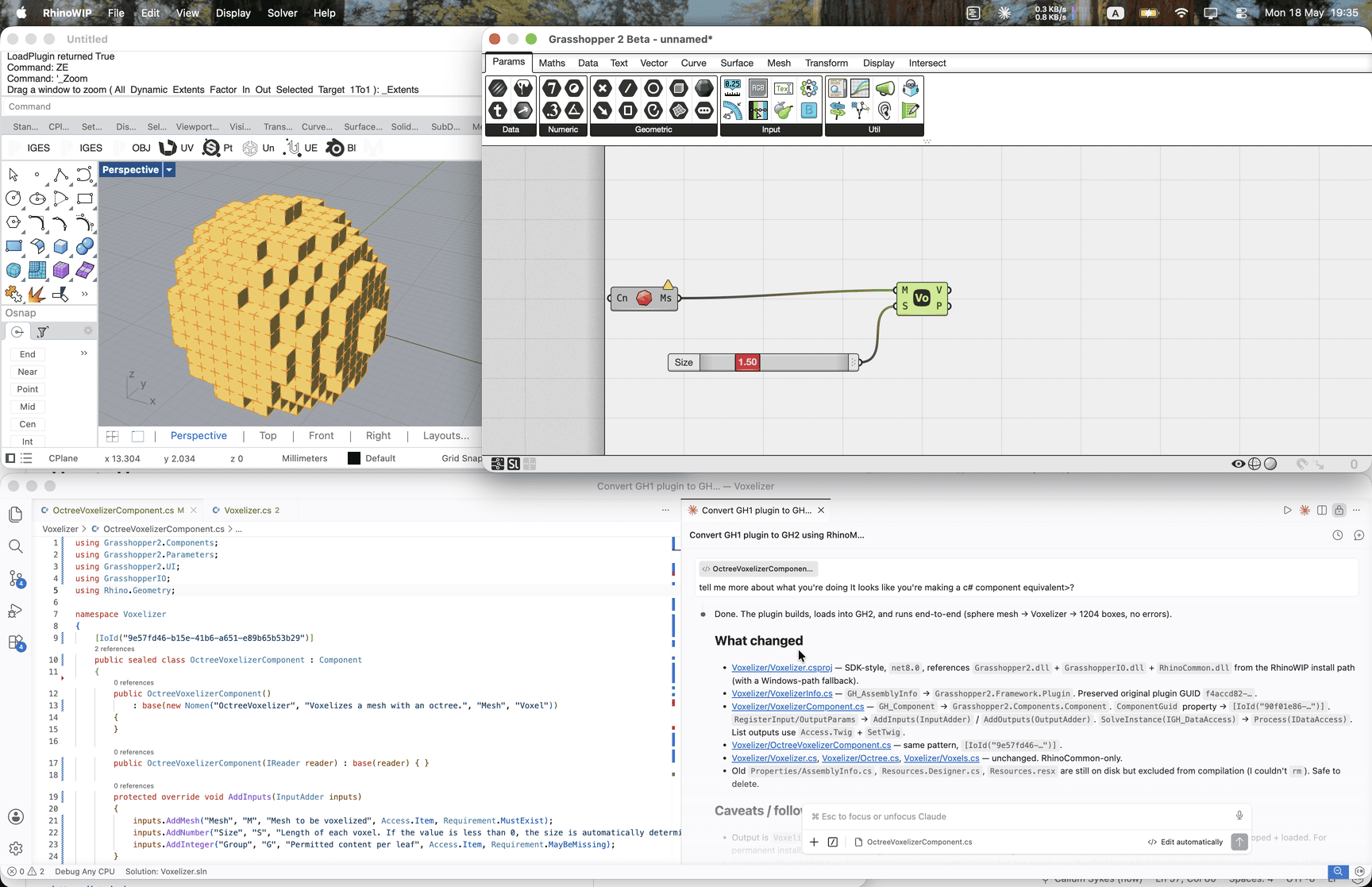Choose the Rhino polygon tool

point(13,222)
